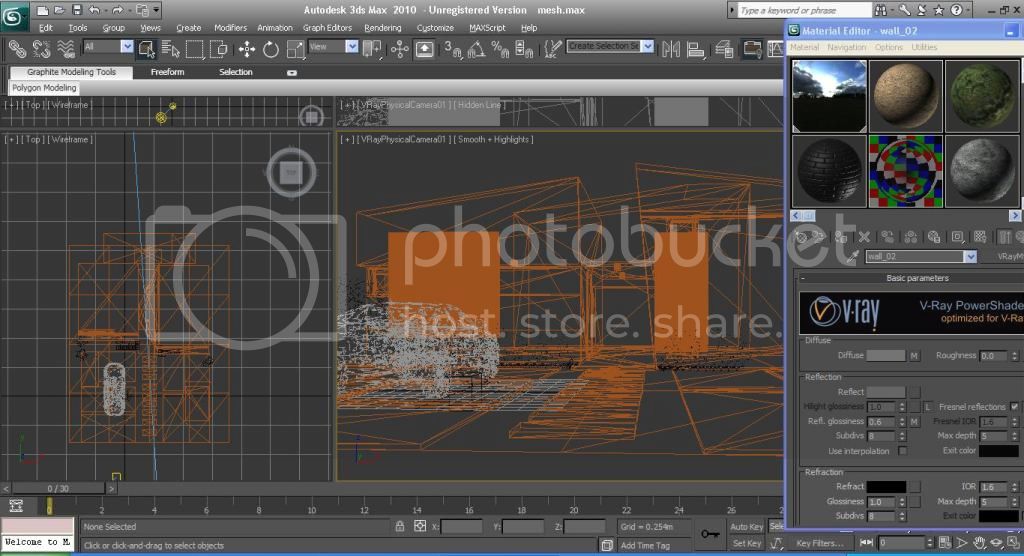Viewport: 1024px width, 556px height.
Task: Open the wall_02 material name dropdown
Action: [x=969, y=257]
